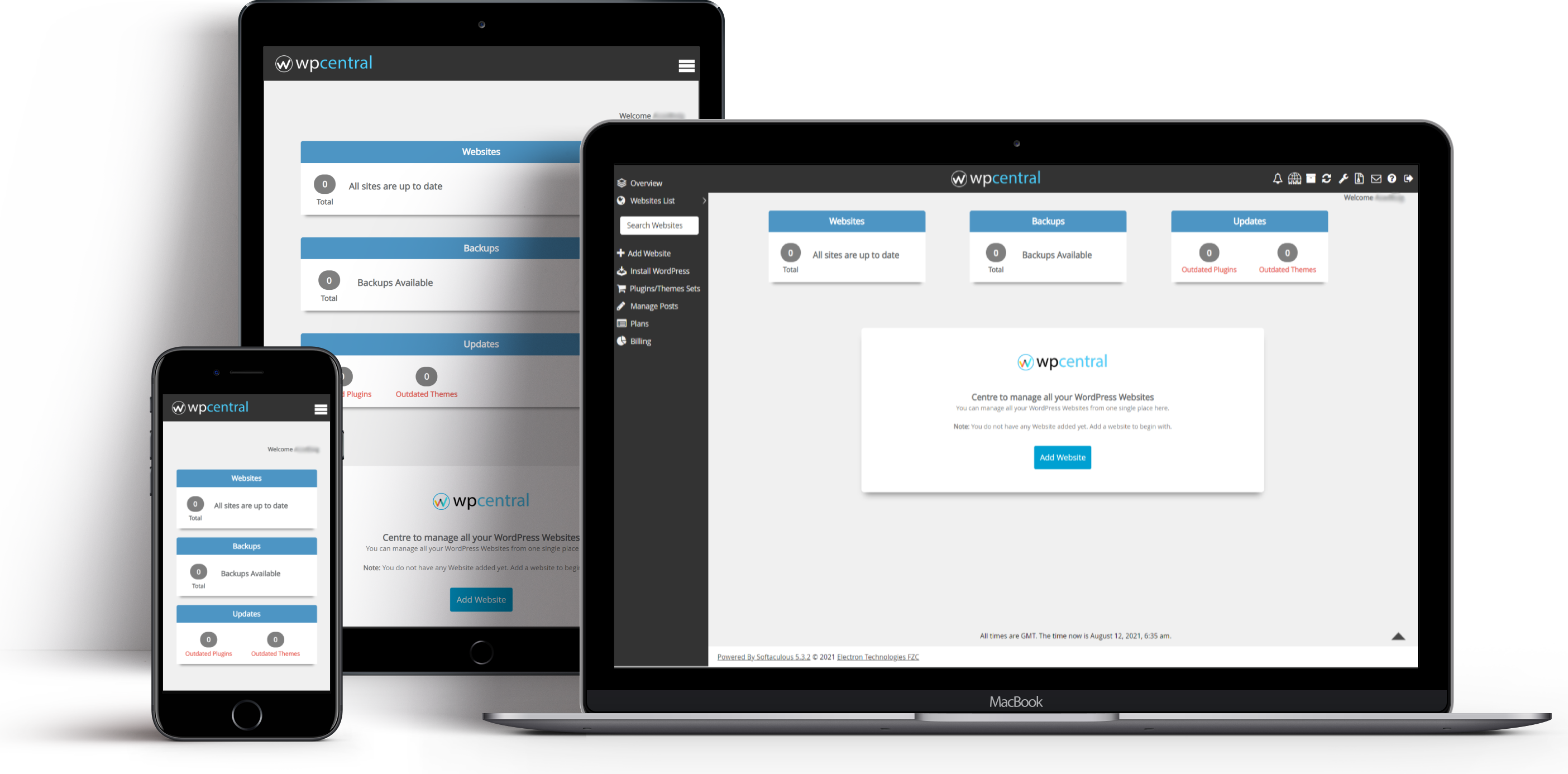Click the Install WordPress option

660,270
